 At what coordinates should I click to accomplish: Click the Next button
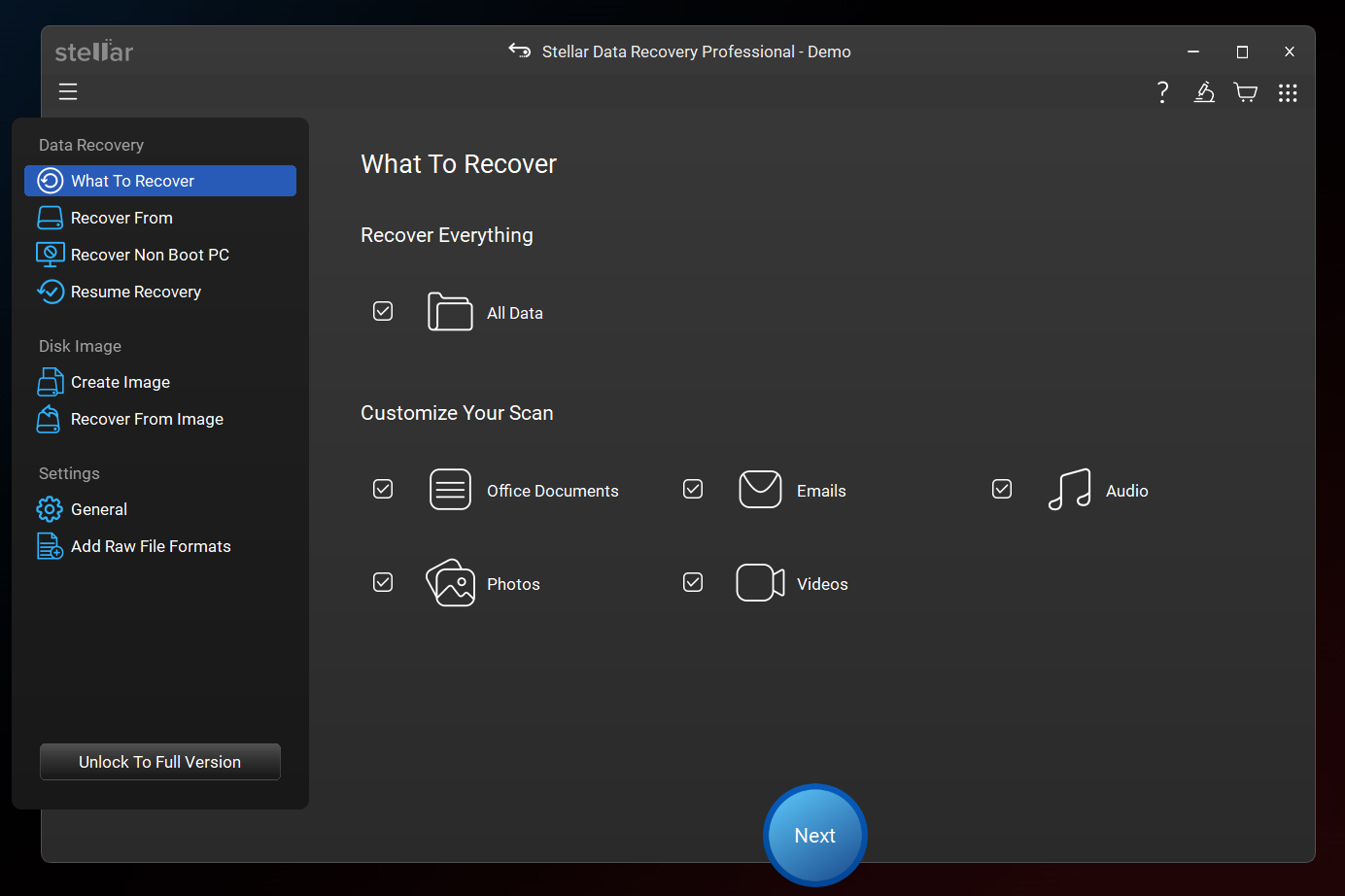click(814, 835)
